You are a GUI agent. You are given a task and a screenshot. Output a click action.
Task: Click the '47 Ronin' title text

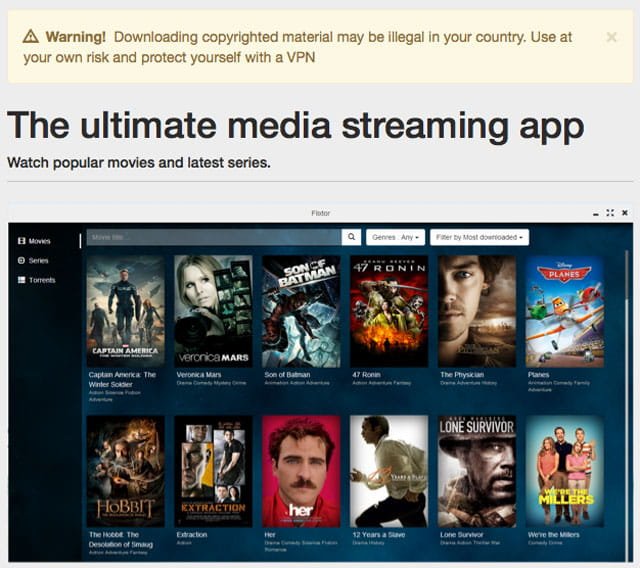[x=366, y=375]
